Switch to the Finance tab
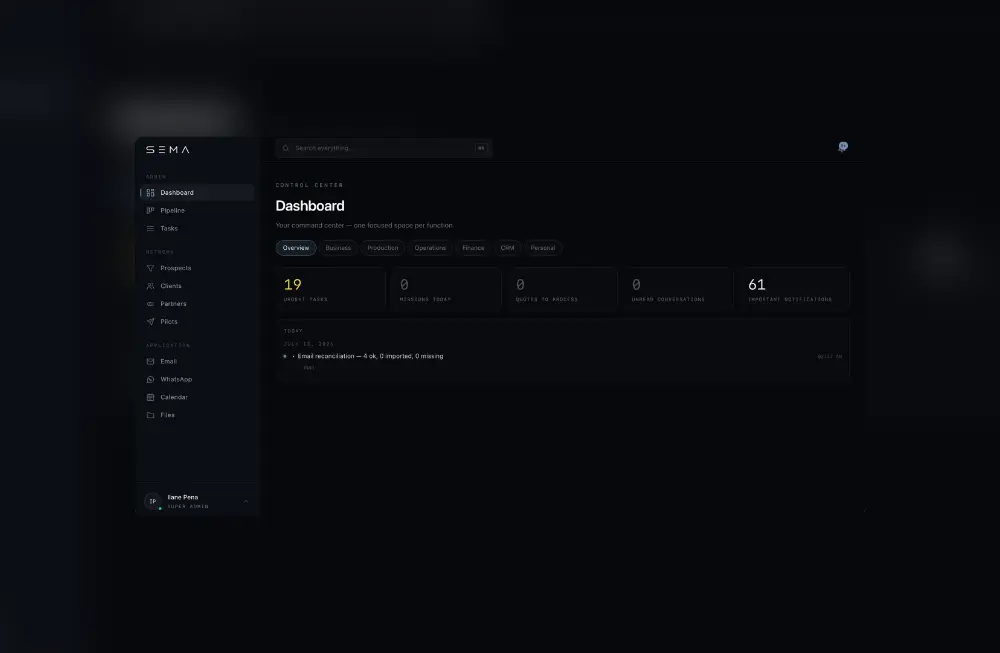The image size is (1000, 653). tap(473, 248)
